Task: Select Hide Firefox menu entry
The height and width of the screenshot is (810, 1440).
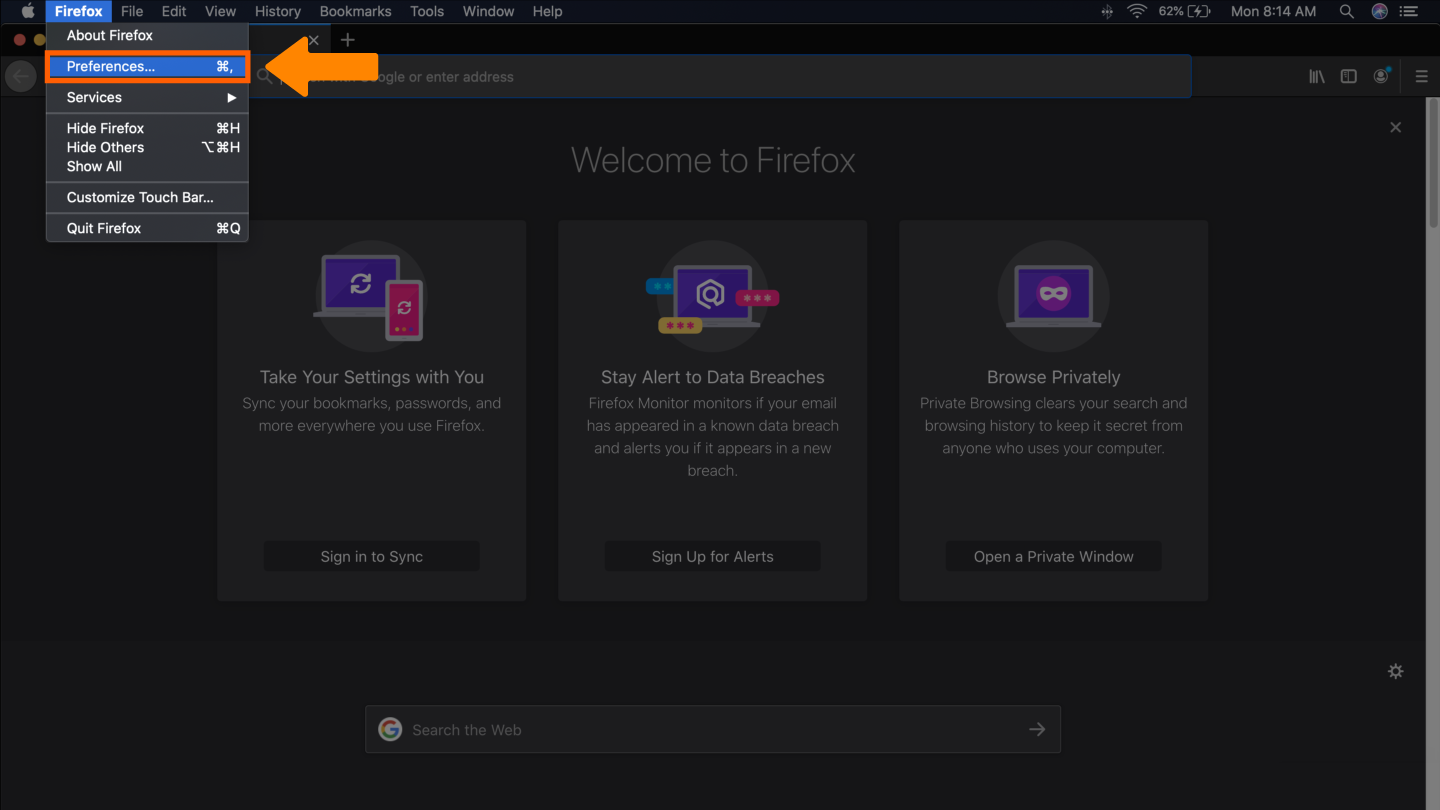Action: 147,128
